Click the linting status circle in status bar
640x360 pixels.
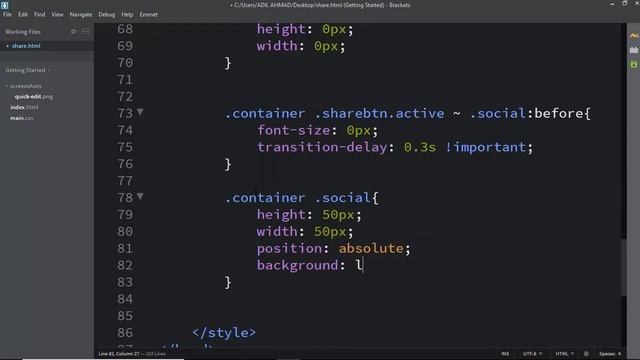click(586, 354)
